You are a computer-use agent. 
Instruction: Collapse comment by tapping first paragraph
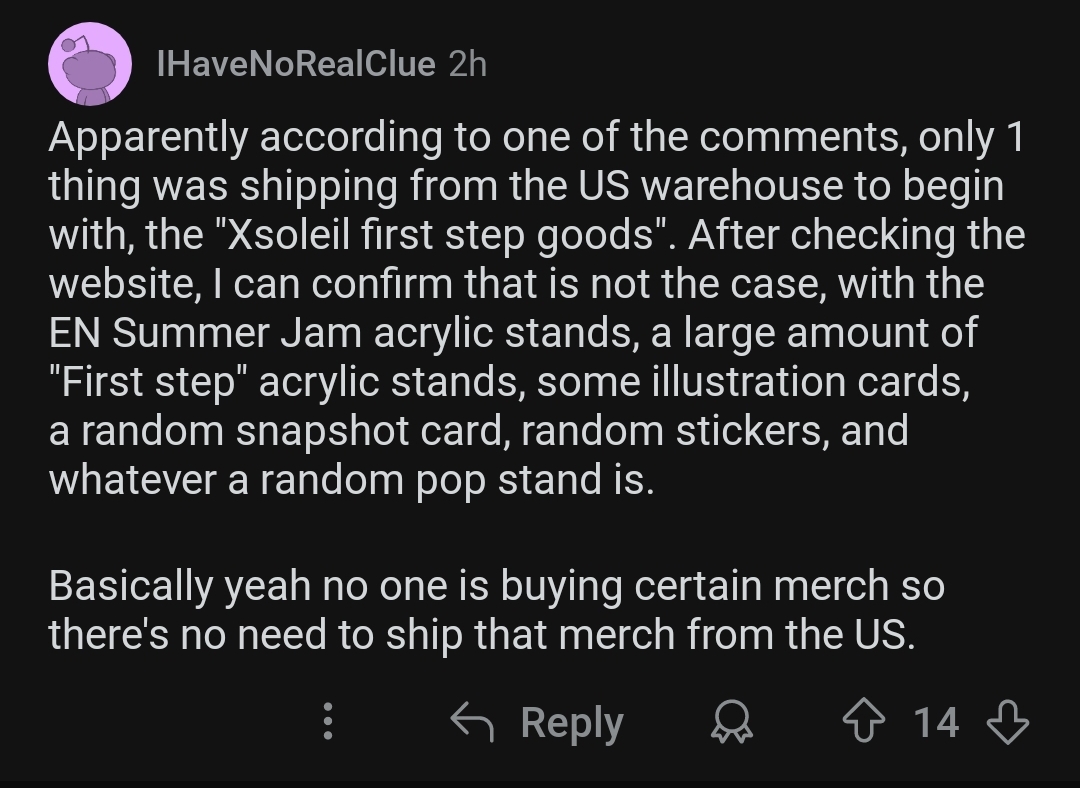[537, 308]
